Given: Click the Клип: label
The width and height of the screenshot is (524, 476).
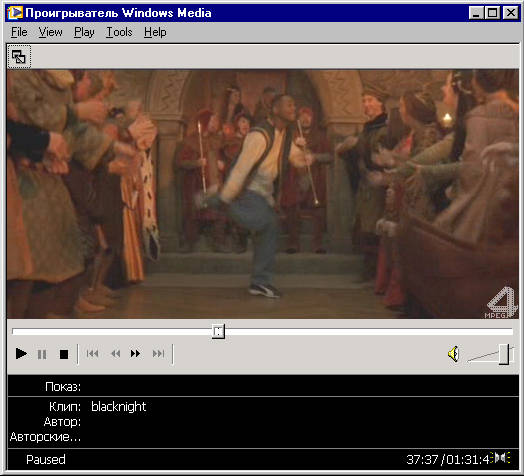Looking at the screenshot, I should coord(65,406).
